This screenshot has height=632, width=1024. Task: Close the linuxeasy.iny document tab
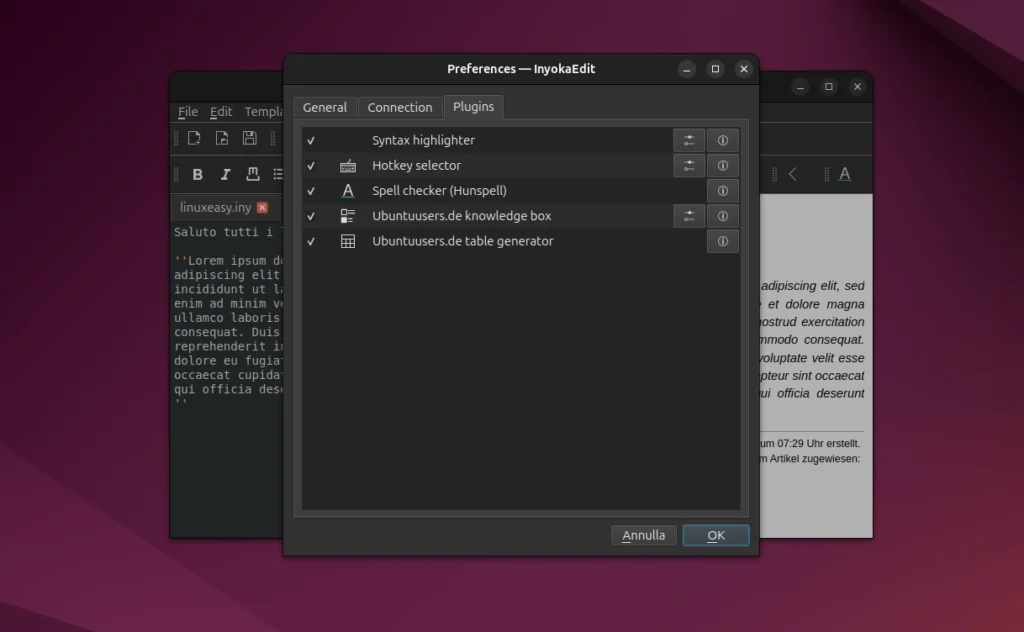click(x=261, y=207)
